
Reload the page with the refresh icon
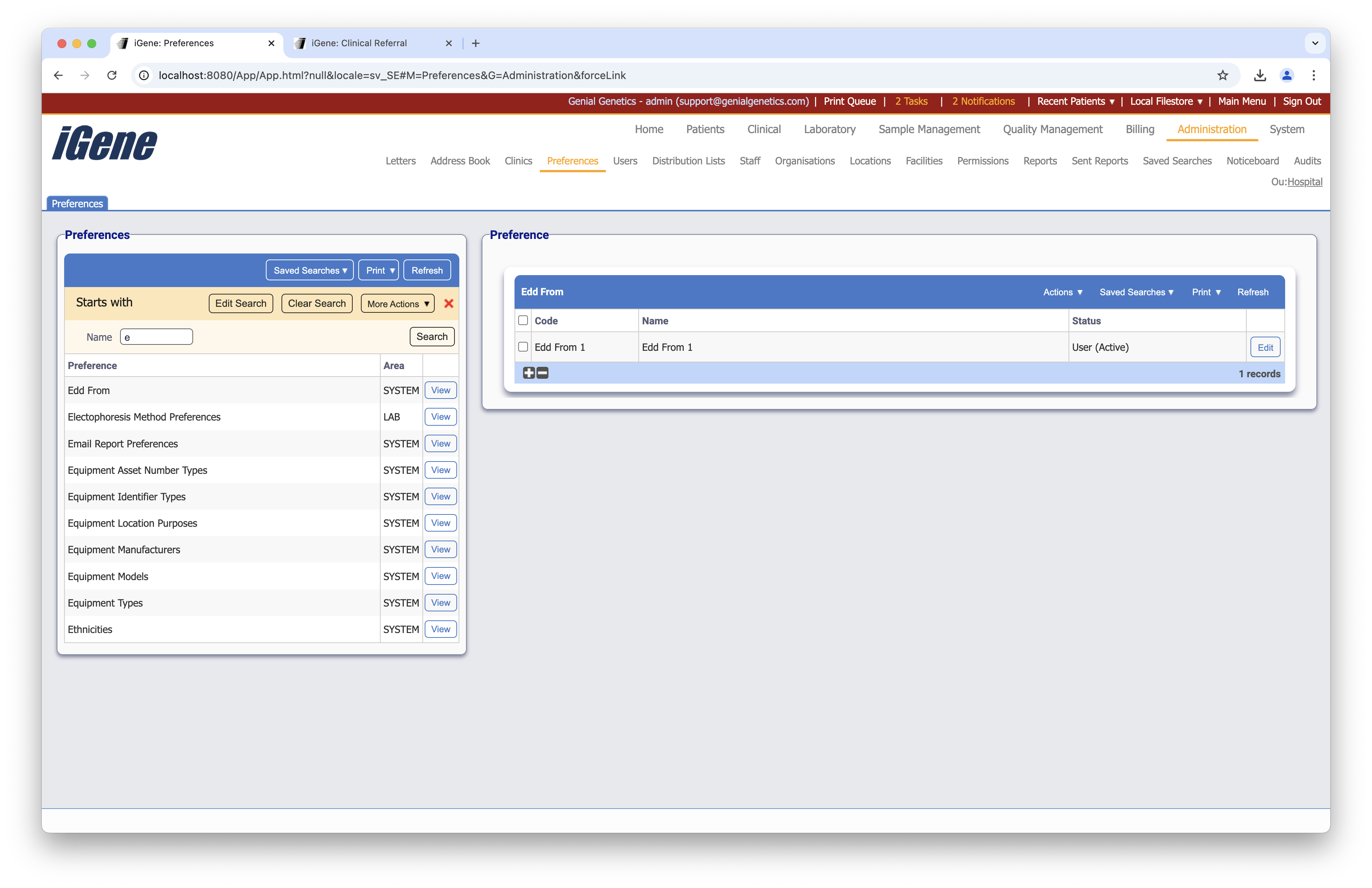112,75
